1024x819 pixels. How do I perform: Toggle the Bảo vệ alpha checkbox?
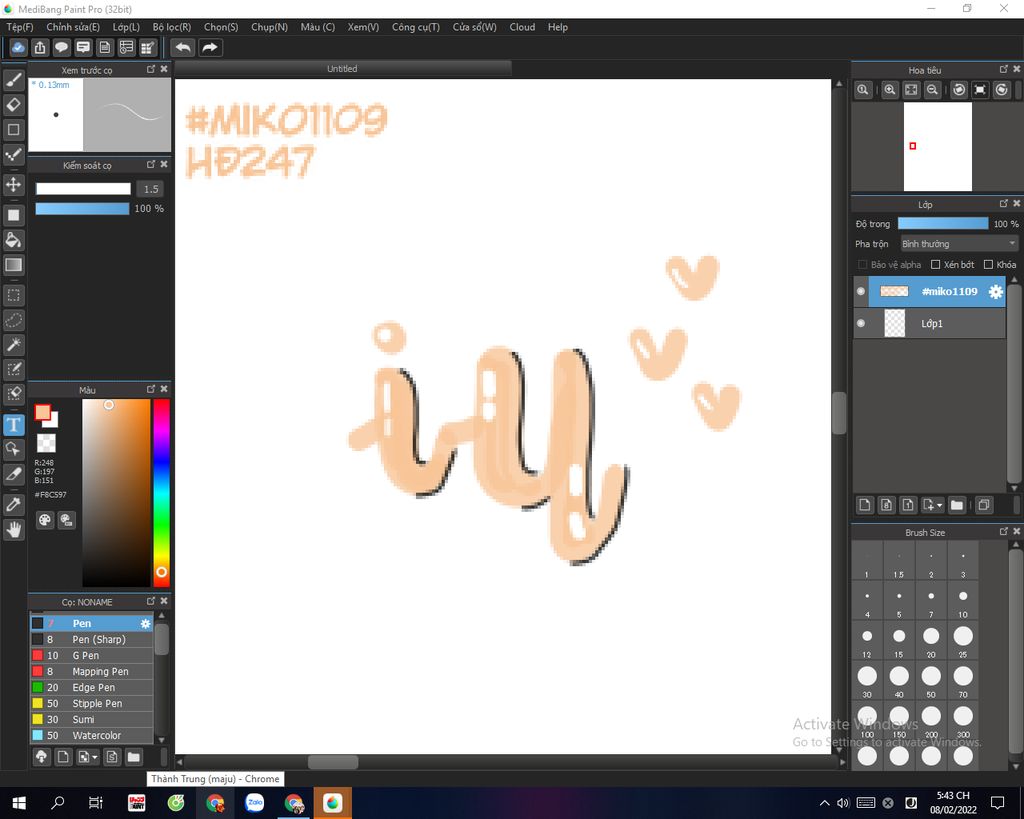coord(862,265)
